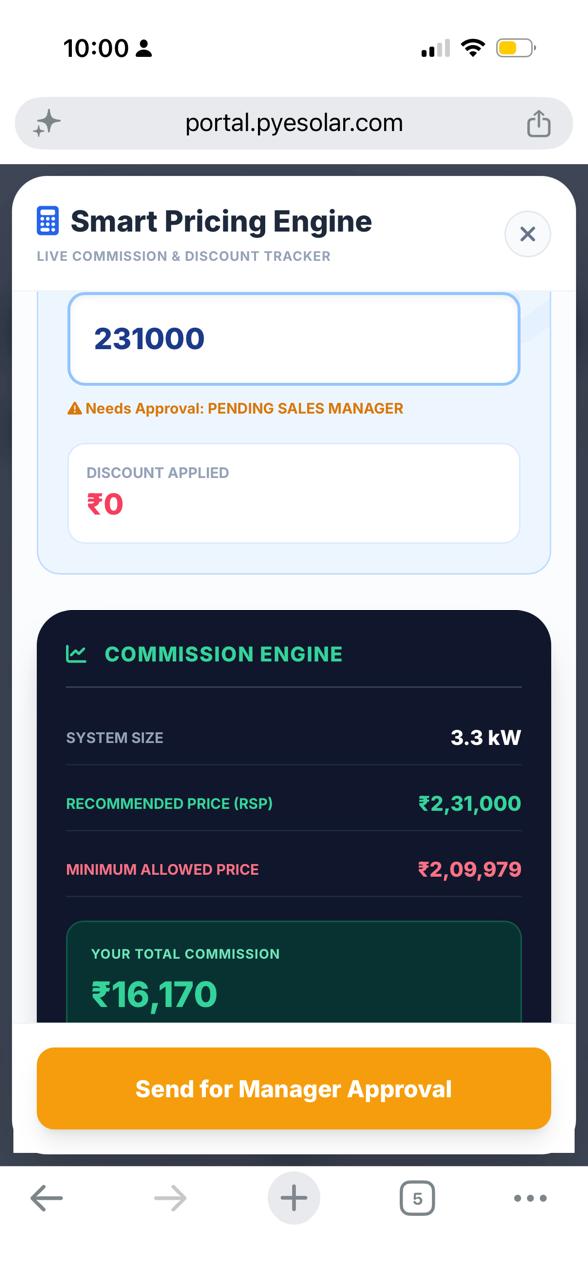Tap the battery indicator in status bar
This screenshot has height=1280, width=588.
[x=516, y=47]
